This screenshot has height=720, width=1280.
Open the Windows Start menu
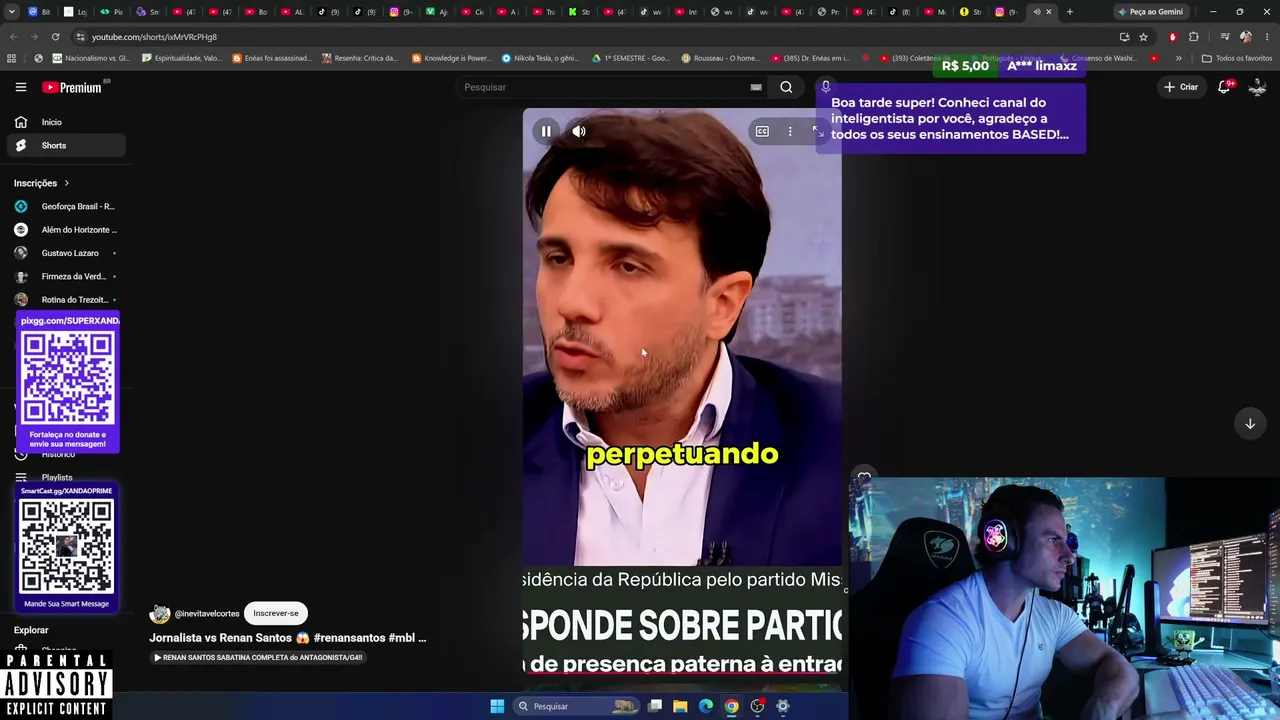pos(497,706)
